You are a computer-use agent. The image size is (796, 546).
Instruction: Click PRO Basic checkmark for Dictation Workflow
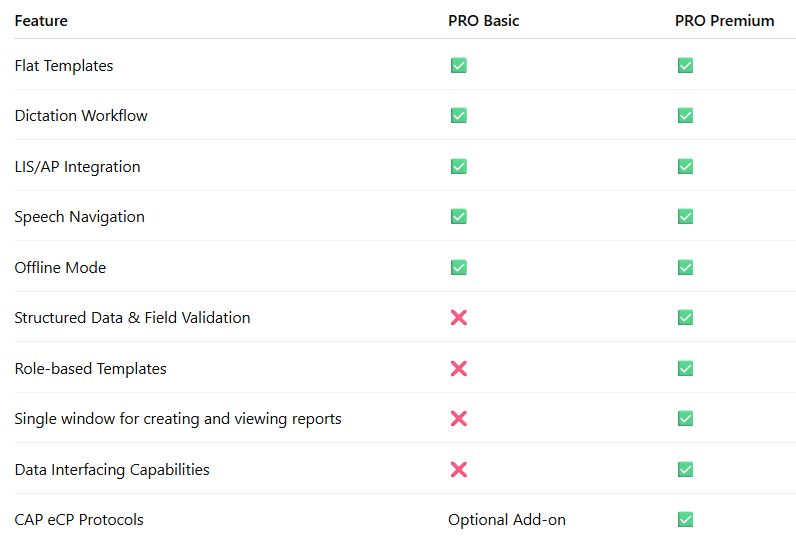click(x=458, y=116)
